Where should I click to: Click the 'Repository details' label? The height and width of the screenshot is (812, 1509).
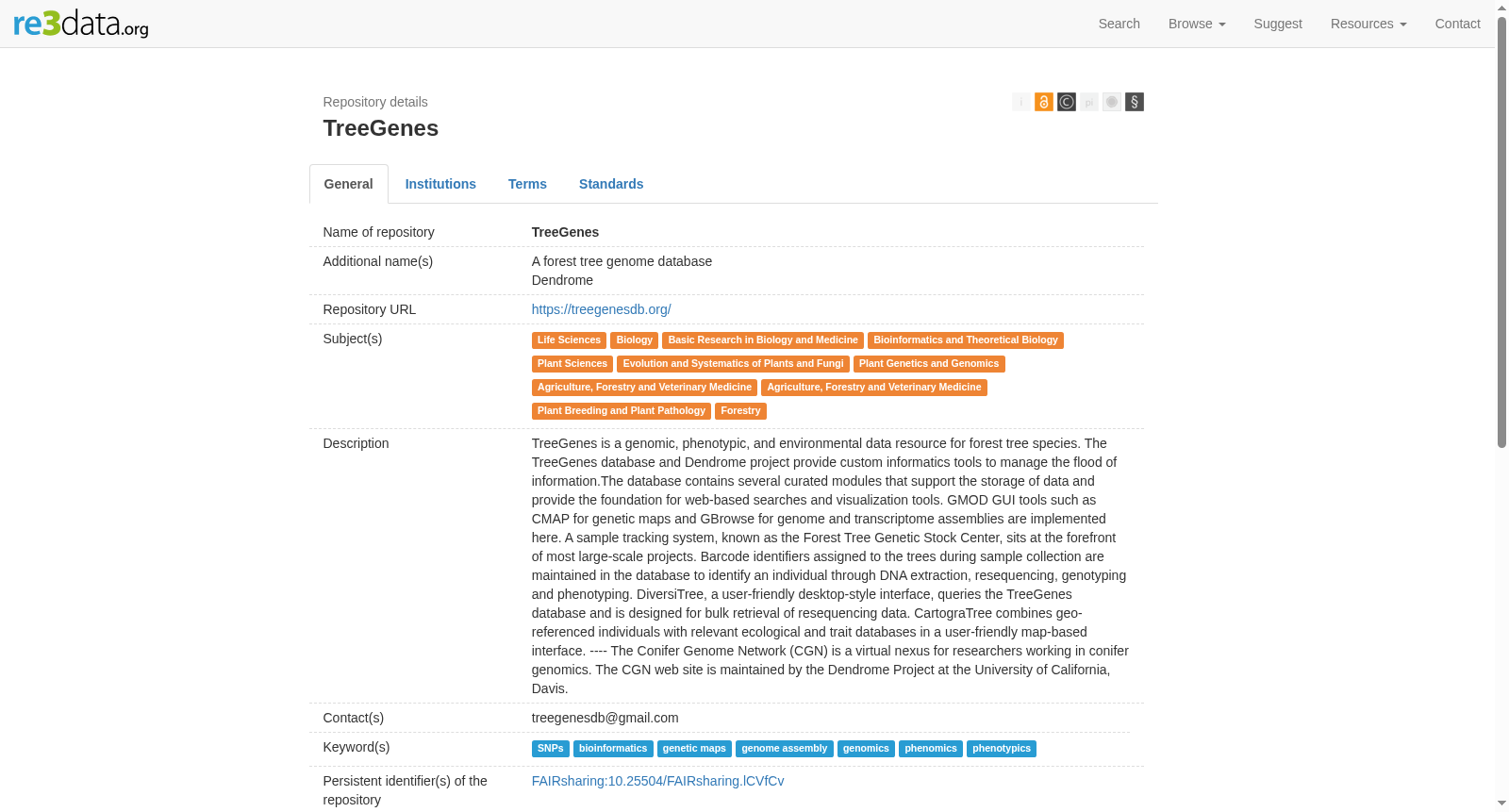[x=375, y=102]
